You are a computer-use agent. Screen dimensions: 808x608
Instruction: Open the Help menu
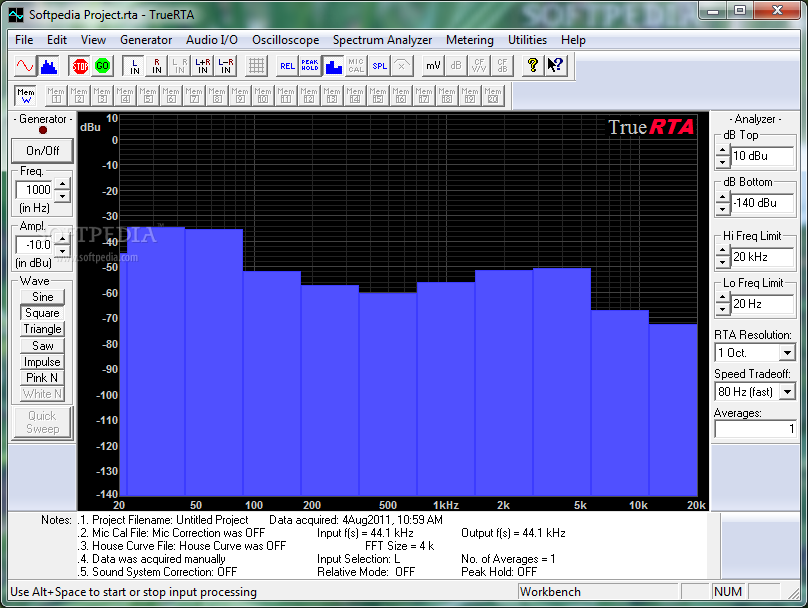573,40
